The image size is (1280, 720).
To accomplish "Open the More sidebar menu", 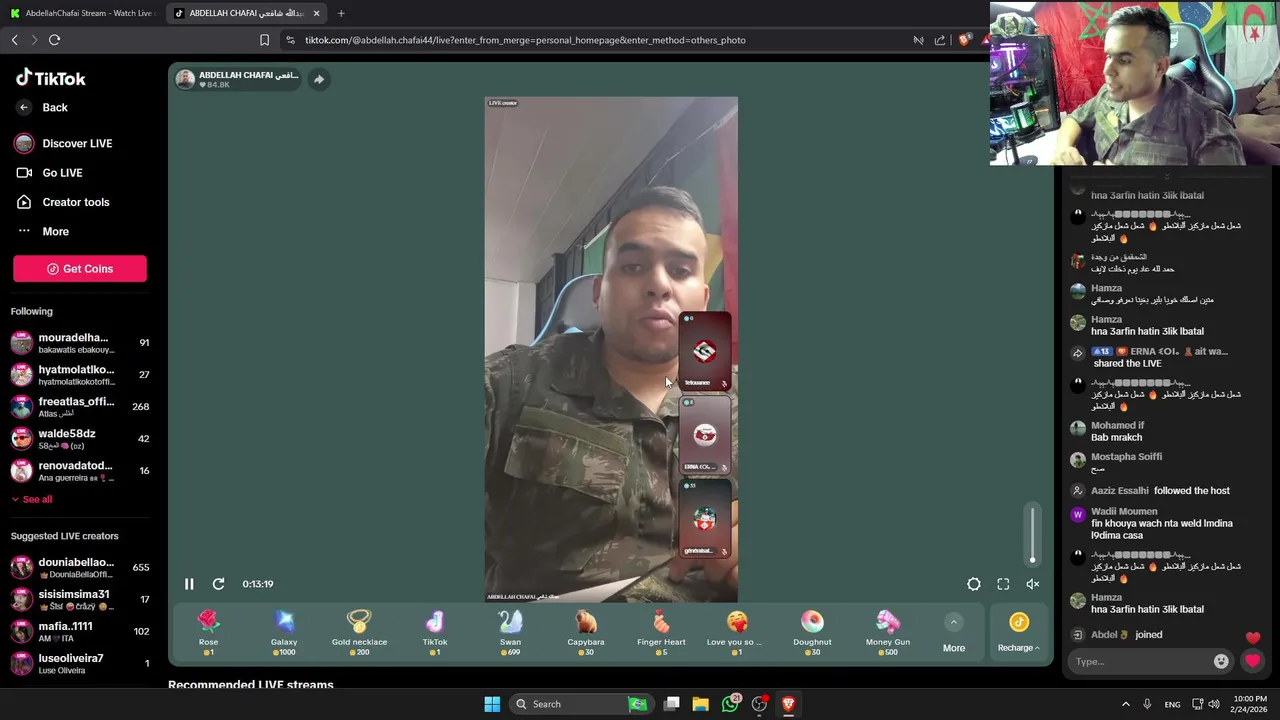I will pyautogui.click(x=43, y=231).
